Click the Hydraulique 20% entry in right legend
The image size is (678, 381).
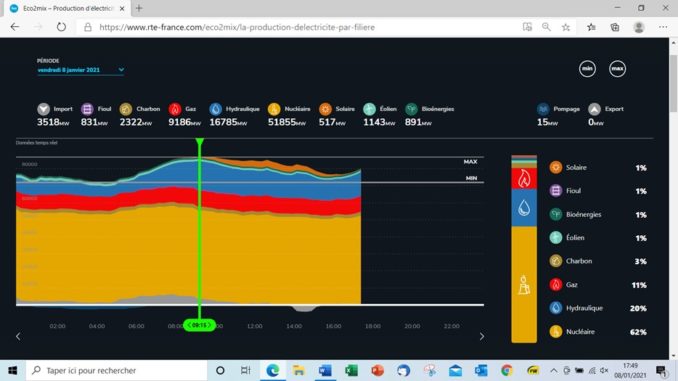click(598, 308)
